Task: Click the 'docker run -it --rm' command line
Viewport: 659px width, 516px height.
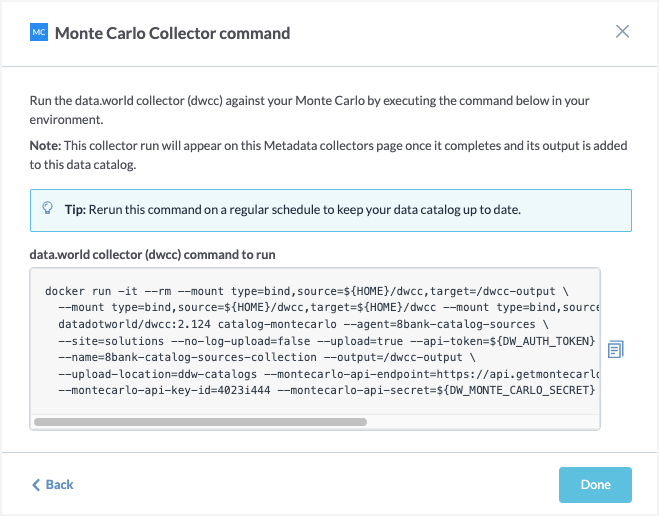Action: 306,291
